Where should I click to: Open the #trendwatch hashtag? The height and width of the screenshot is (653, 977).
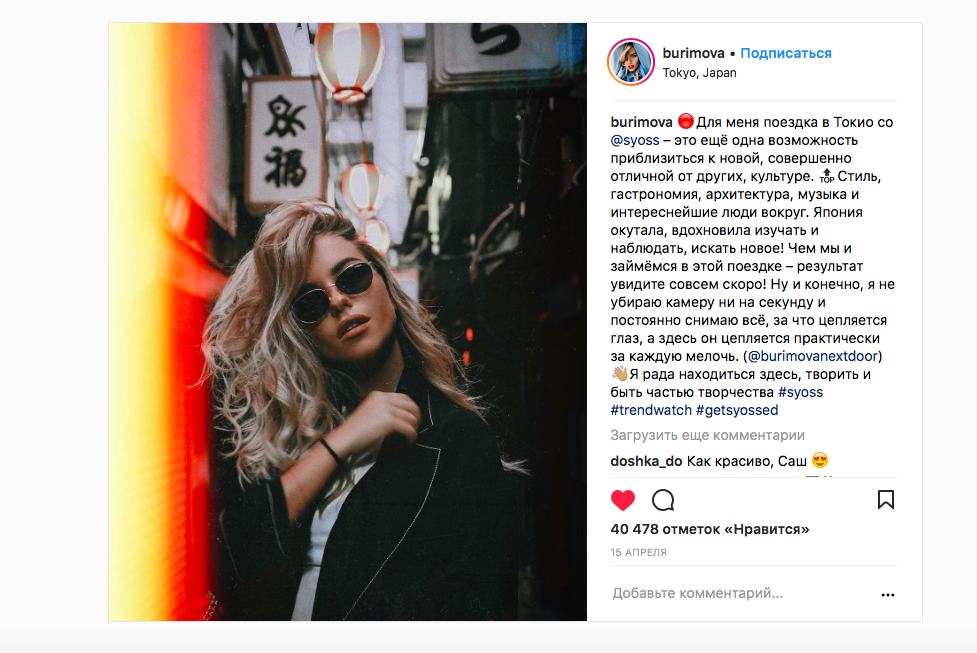coord(651,411)
